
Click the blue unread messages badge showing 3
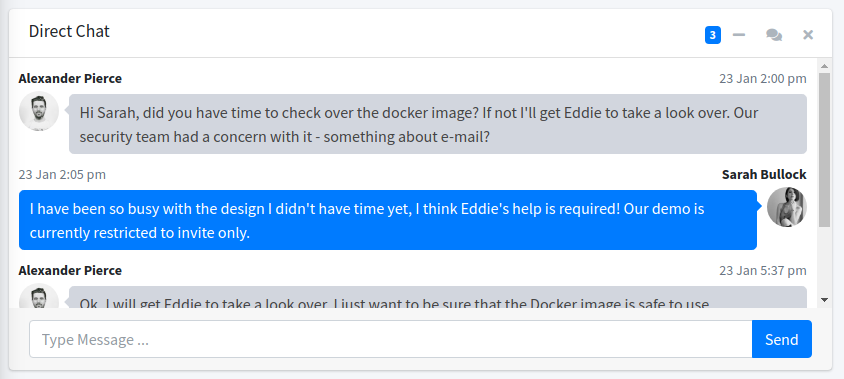click(713, 36)
